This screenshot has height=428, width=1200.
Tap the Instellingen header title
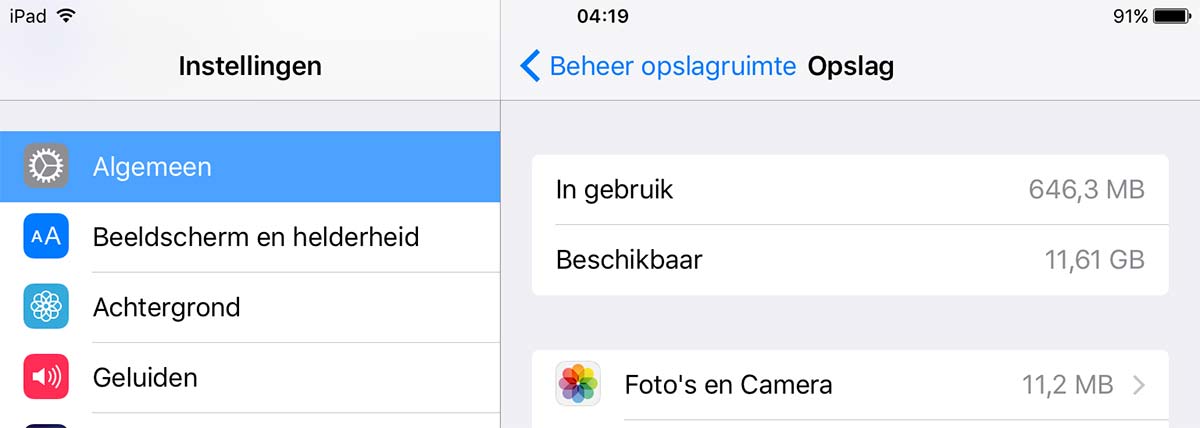click(250, 67)
